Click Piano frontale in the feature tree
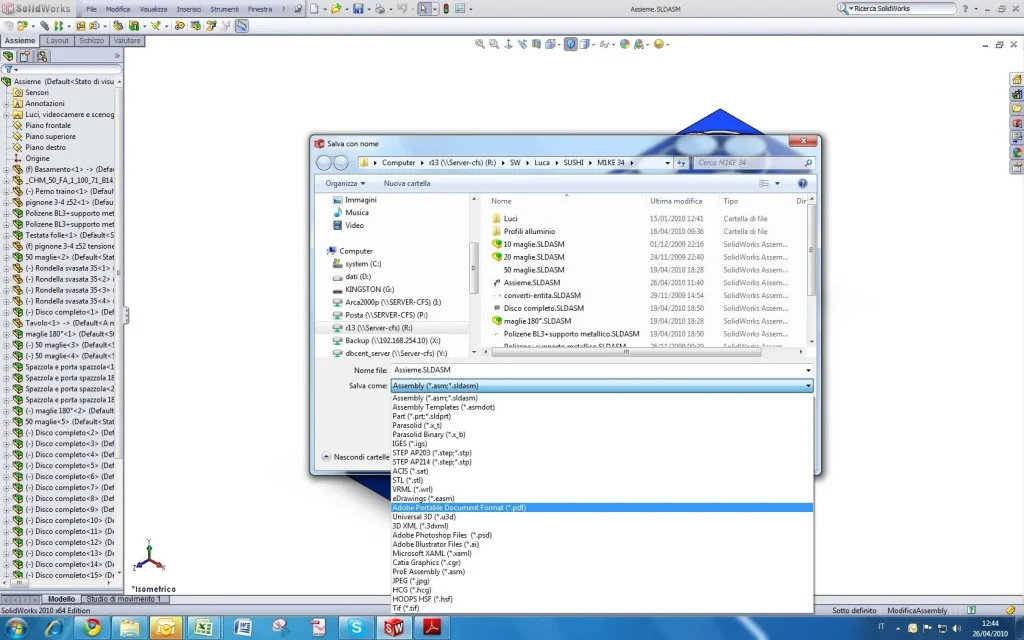This screenshot has width=1024, height=640. click(x=48, y=125)
